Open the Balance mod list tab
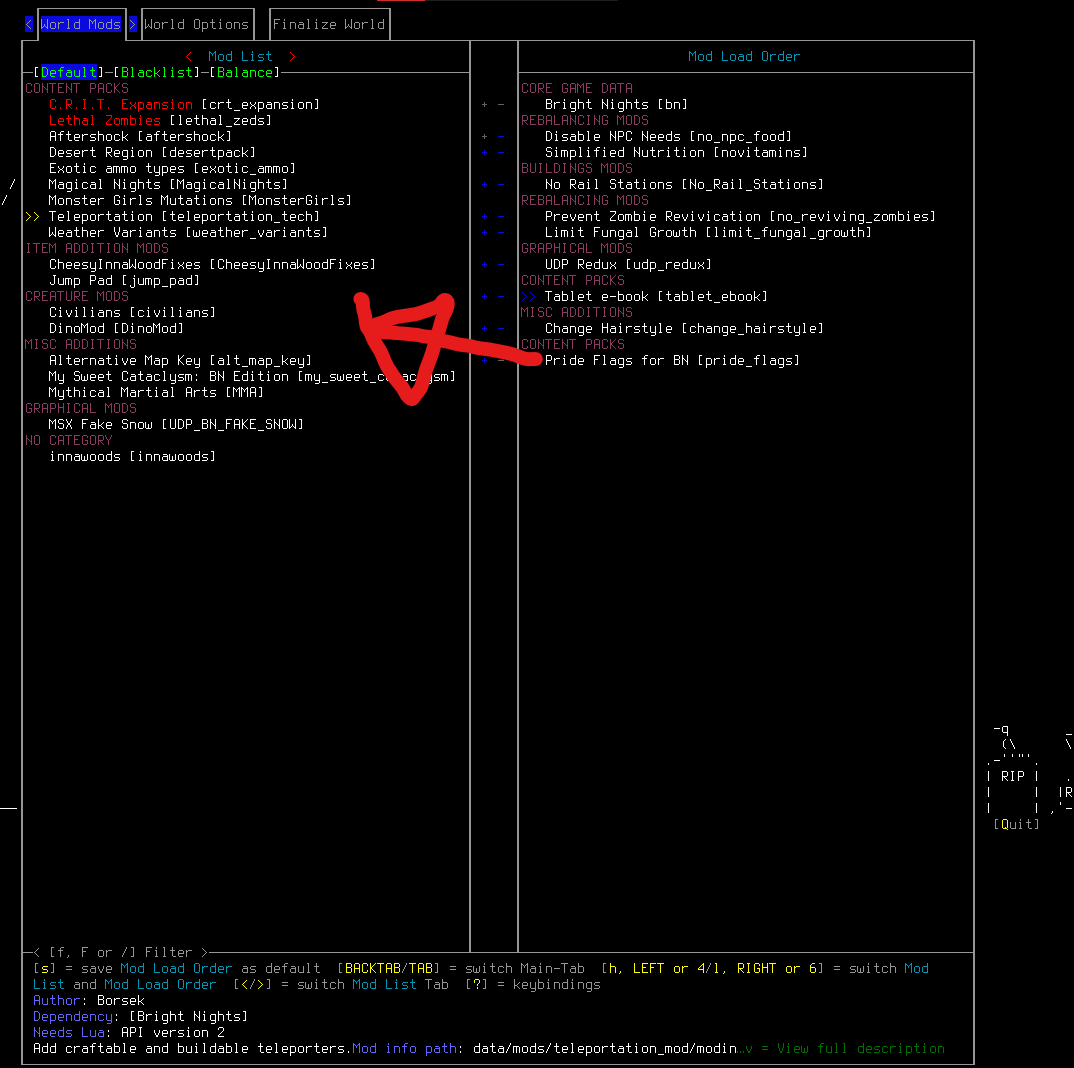The width and height of the screenshot is (1074, 1068). (x=245, y=73)
